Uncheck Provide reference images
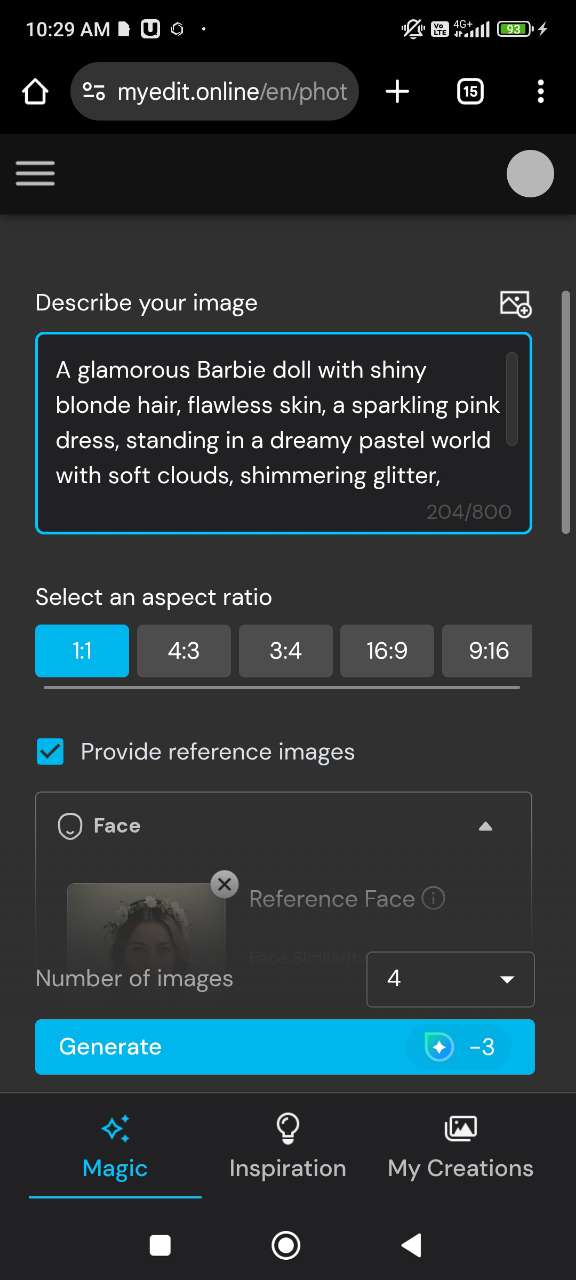This screenshot has height=1280, width=576. pyautogui.click(x=50, y=751)
